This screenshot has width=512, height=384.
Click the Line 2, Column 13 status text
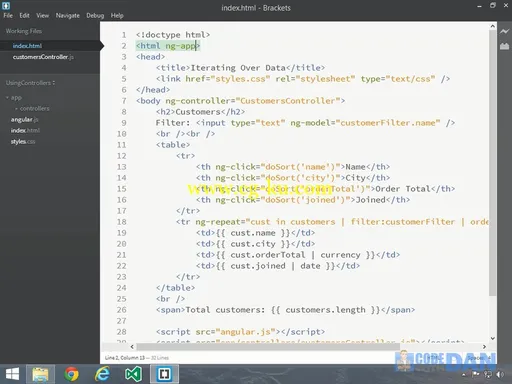click(x=125, y=358)
